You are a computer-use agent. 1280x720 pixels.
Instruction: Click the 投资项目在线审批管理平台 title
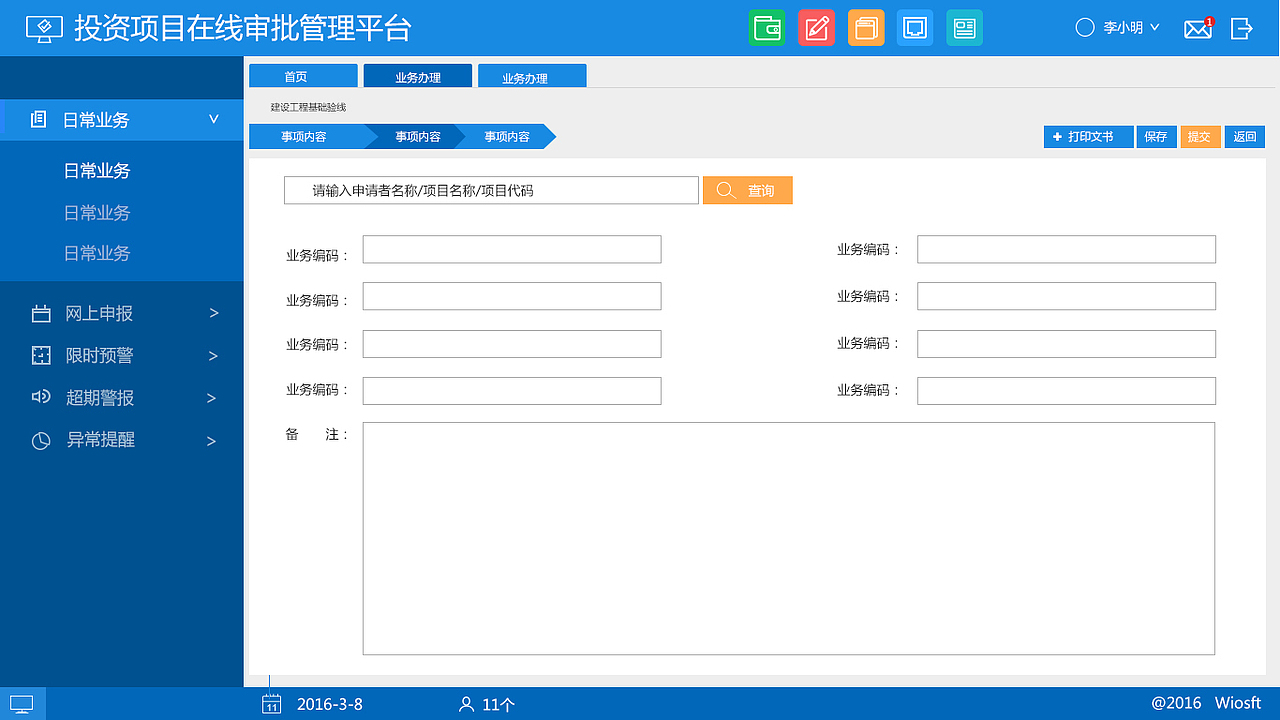point(243,28)
